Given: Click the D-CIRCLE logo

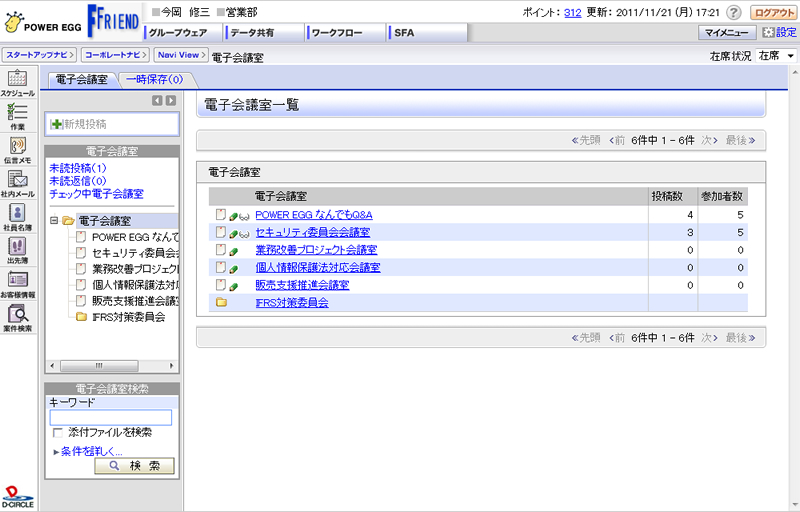Looking at the screenshot, I should point(18,497).
